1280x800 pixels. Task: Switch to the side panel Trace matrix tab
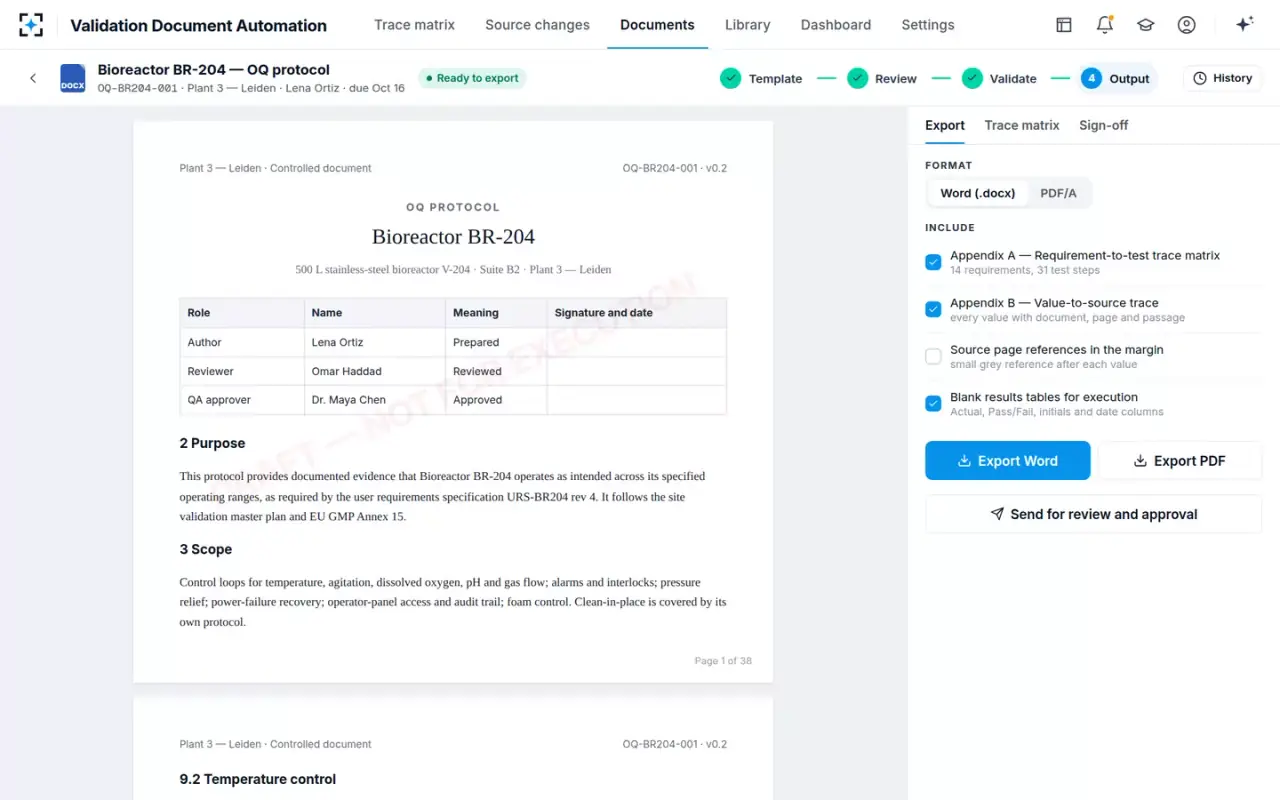point(1022,125)
